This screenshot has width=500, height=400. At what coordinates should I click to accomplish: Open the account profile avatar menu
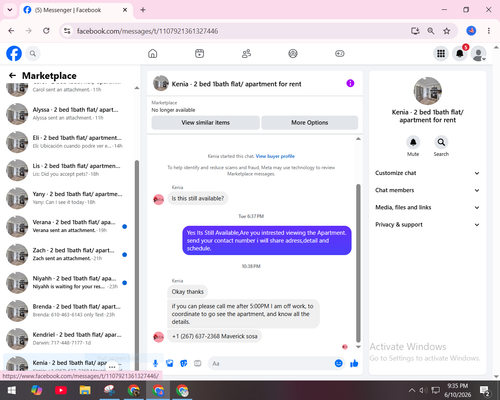479,54
